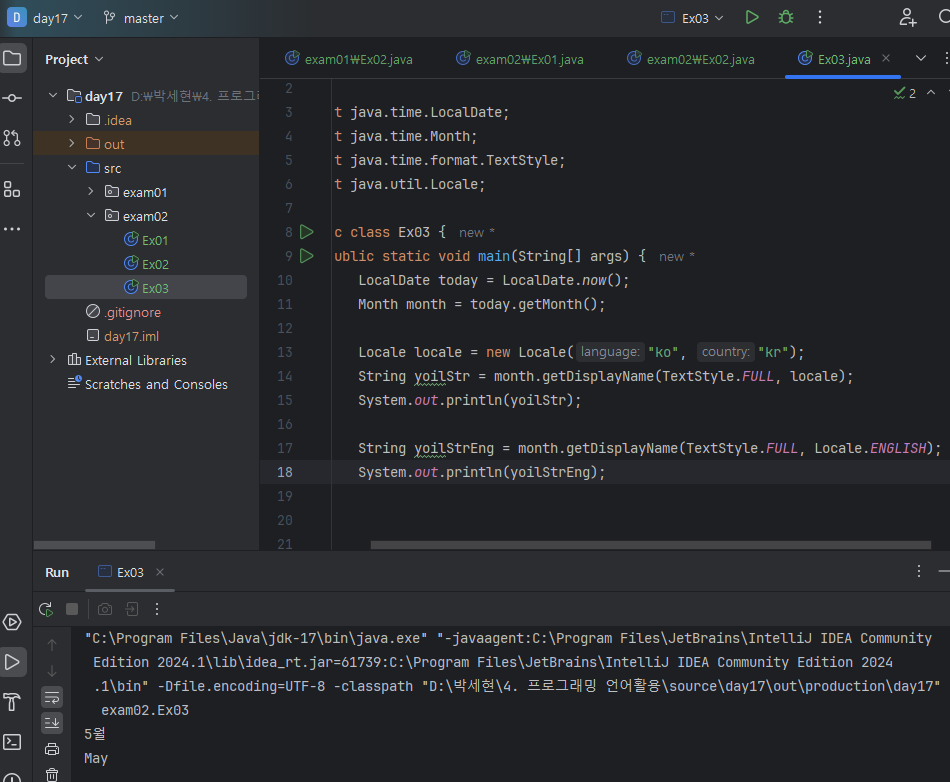Rerun Ex03 in the Run panel
Screen dimensions: 950x782
pos(46,609)
